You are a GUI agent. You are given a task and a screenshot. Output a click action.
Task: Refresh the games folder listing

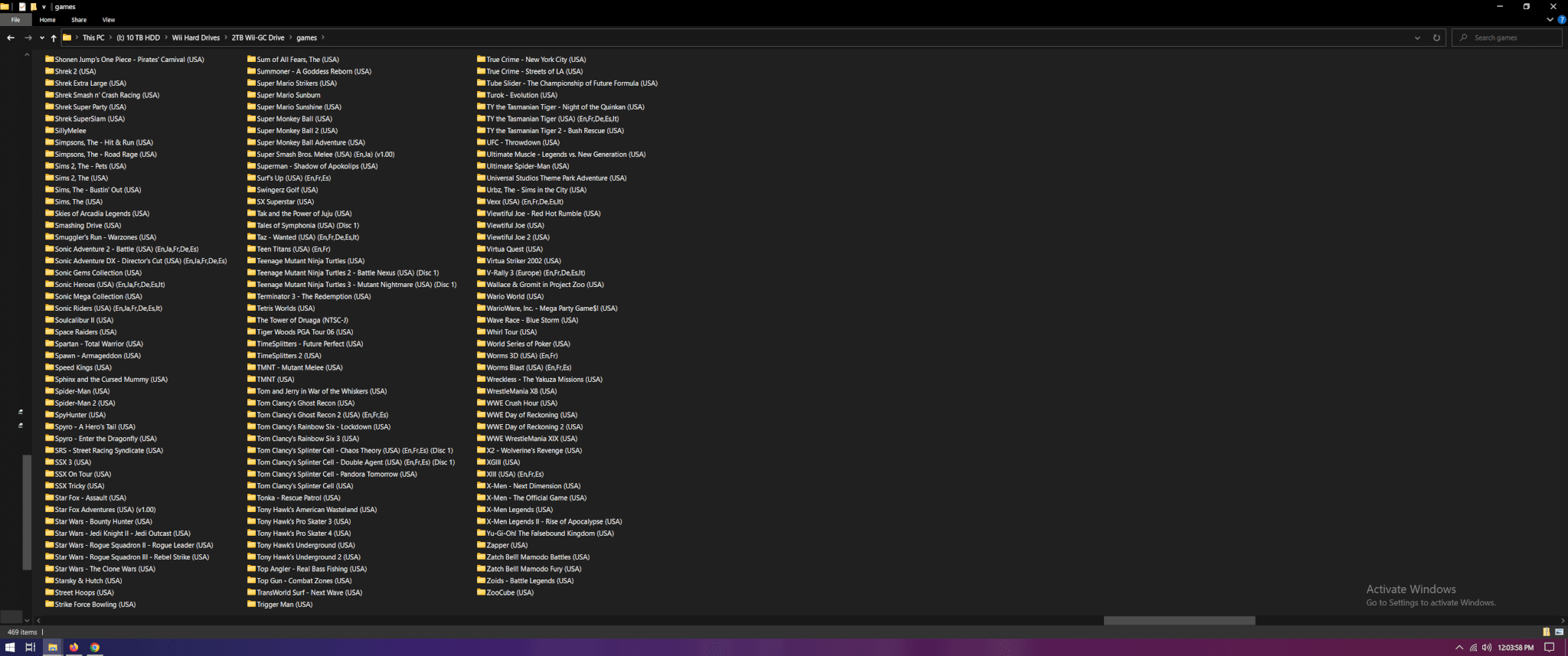coord(1436,38)
